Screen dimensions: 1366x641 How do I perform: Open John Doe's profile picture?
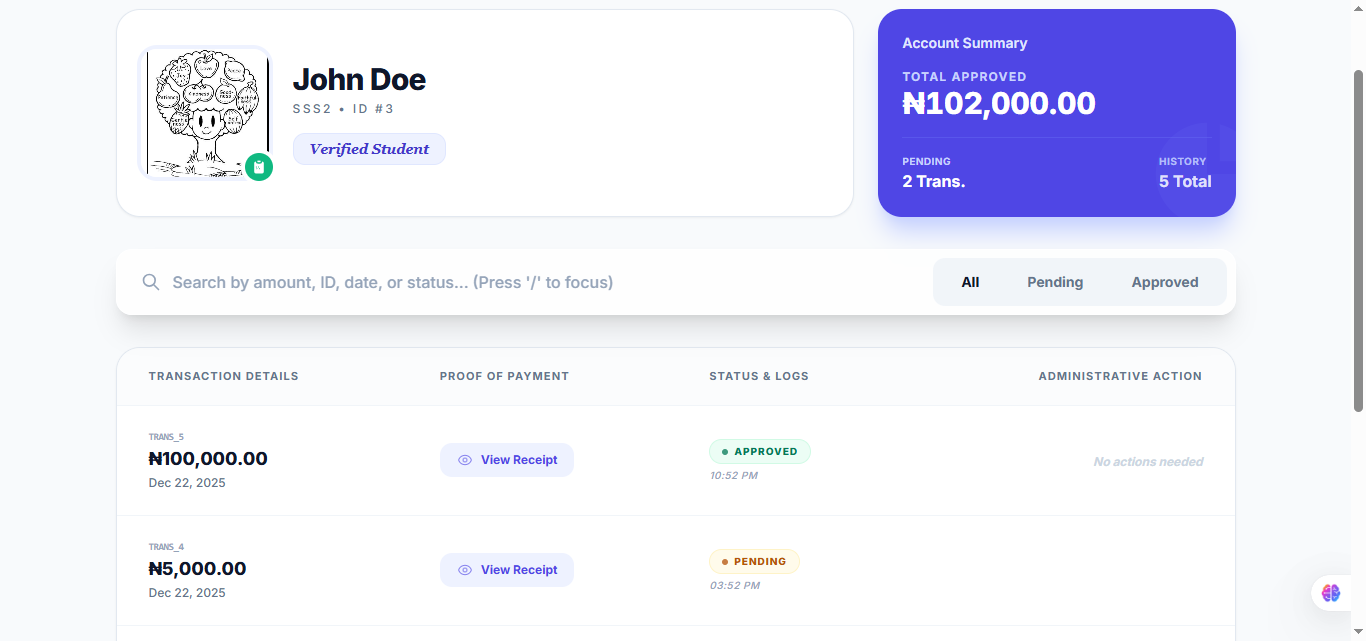pos(204,112)
